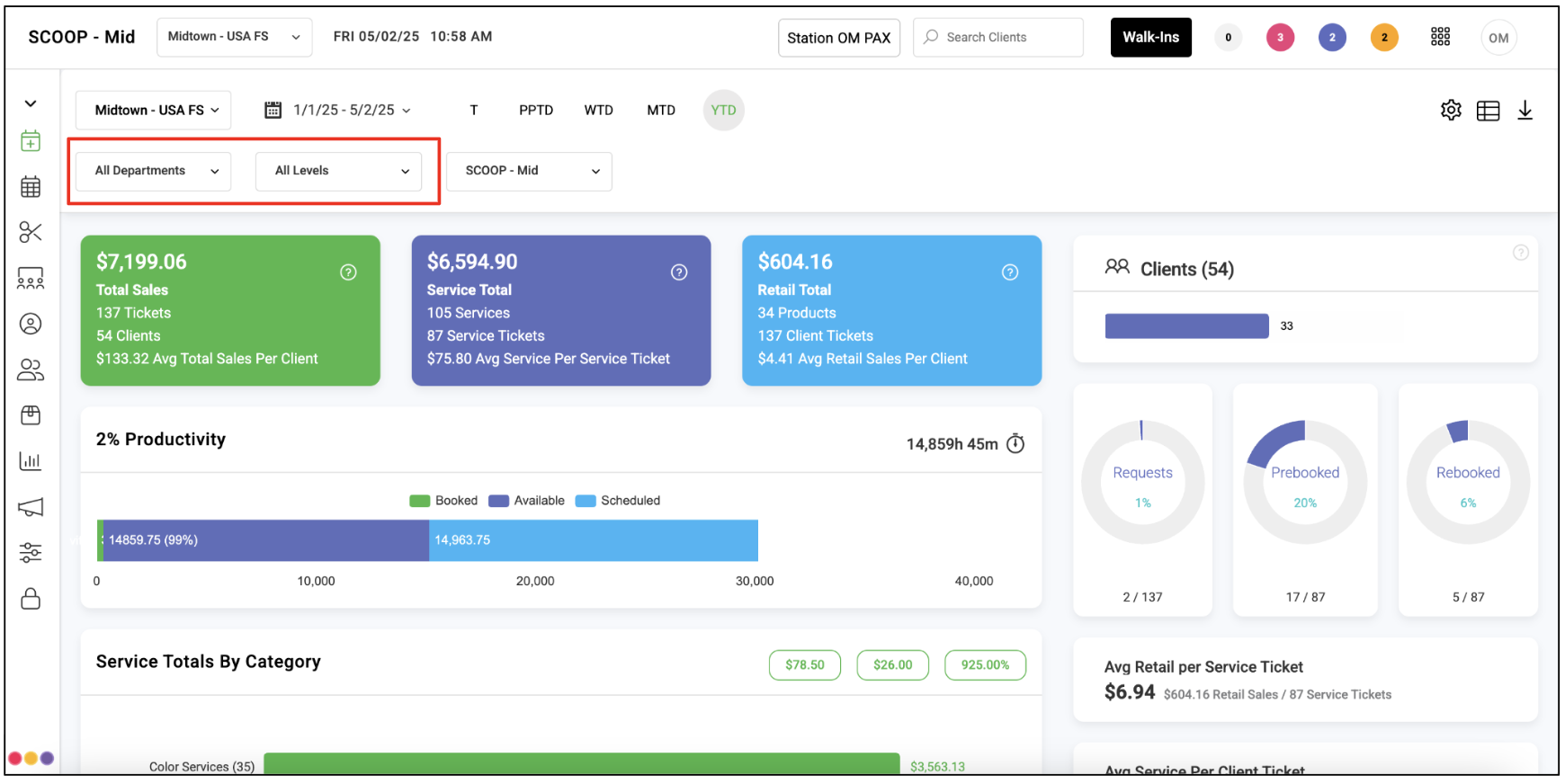Toggle the Scheduled legend series

point(618,501)
